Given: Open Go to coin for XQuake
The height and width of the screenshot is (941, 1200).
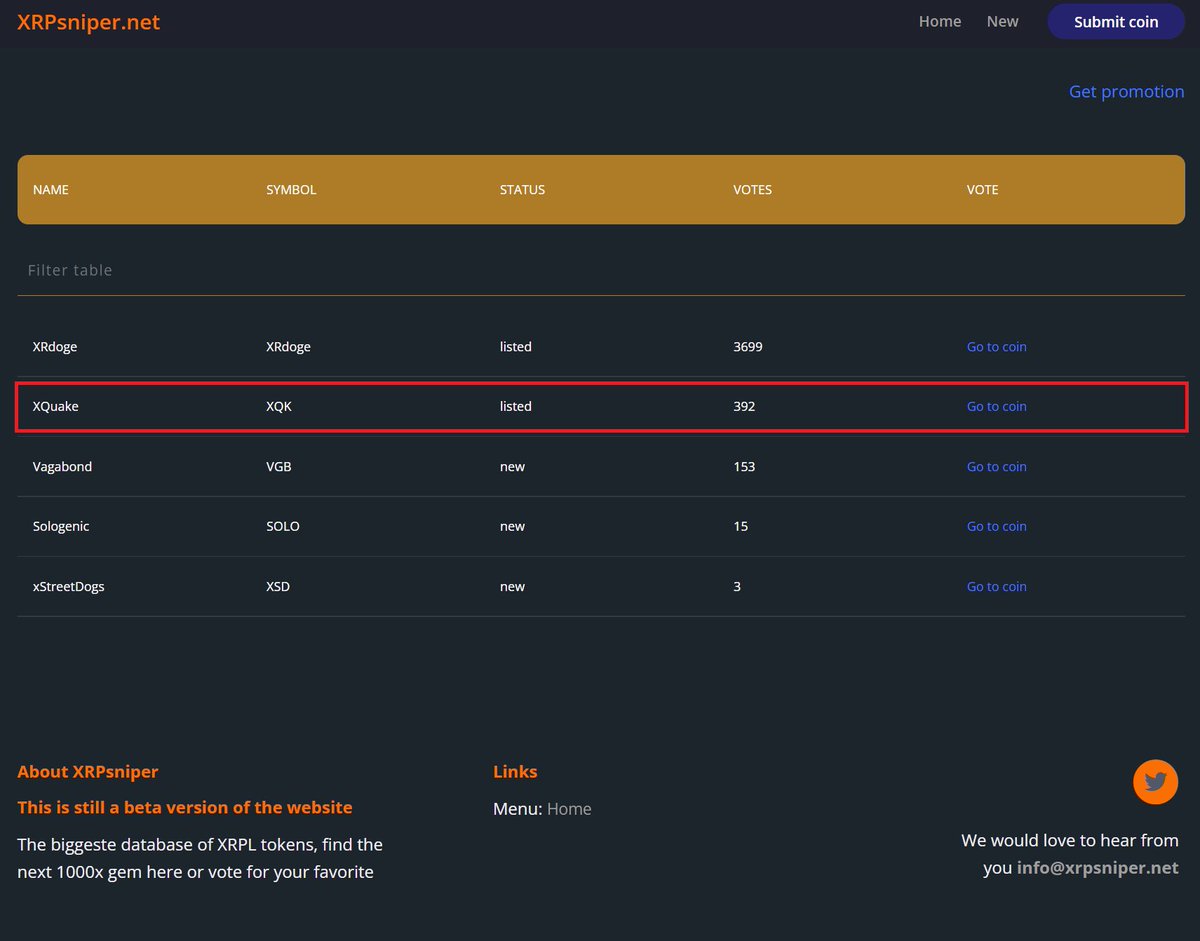Looking at the screenshot, I should [x=997, y=407].
